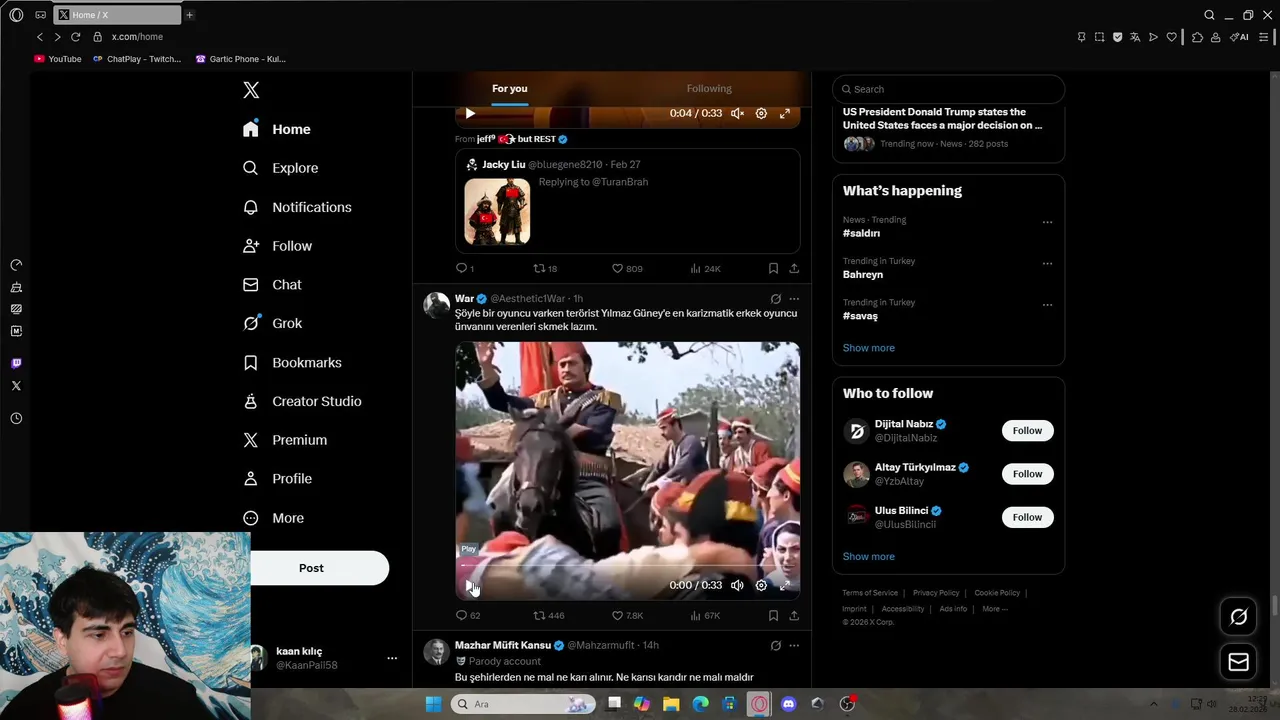Open settings gear of top video
This screenshot has width=1280, height=720.
[x=761, y=113]
